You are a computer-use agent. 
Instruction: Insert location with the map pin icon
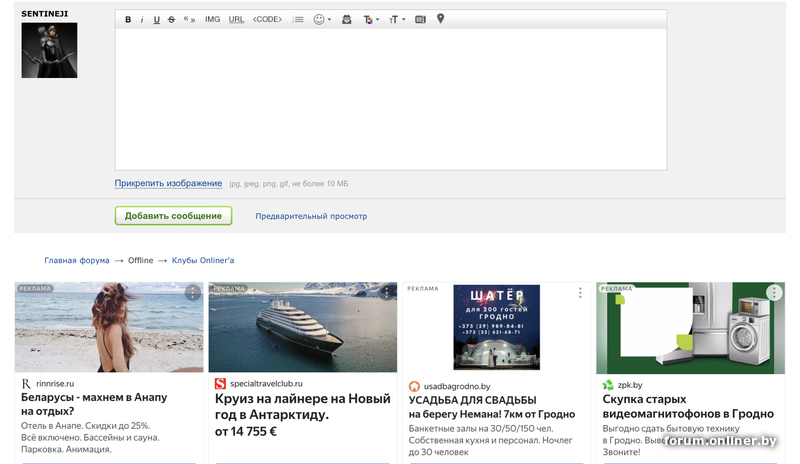click(x=441, y=19)
